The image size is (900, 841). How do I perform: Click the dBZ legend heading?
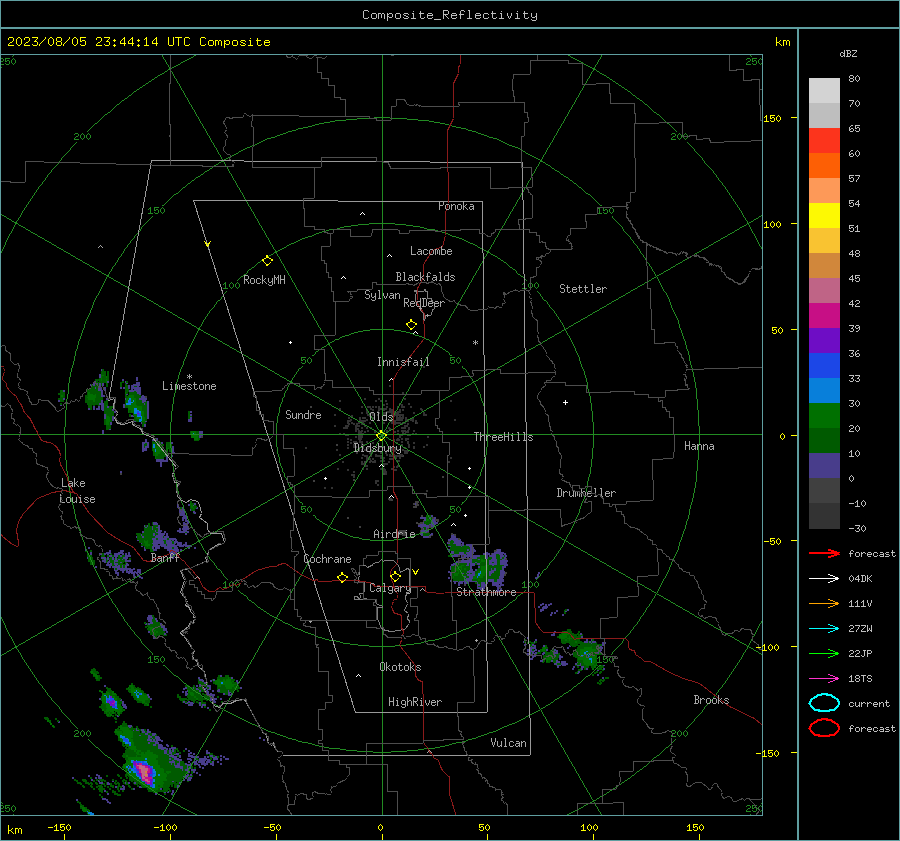848,53
